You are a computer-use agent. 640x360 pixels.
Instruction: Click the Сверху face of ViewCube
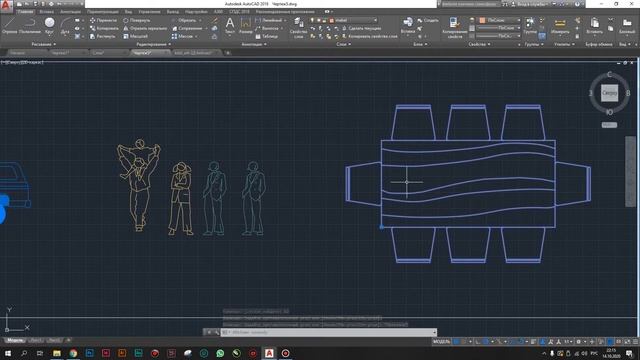pyautogui.click(x=609, y=93)
